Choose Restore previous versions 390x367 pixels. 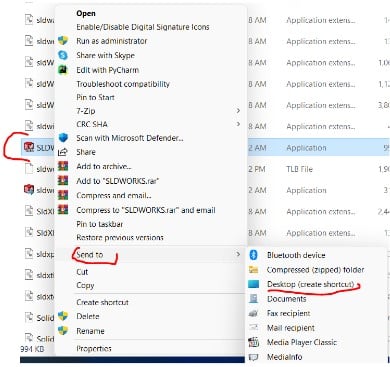click(120, 238)
